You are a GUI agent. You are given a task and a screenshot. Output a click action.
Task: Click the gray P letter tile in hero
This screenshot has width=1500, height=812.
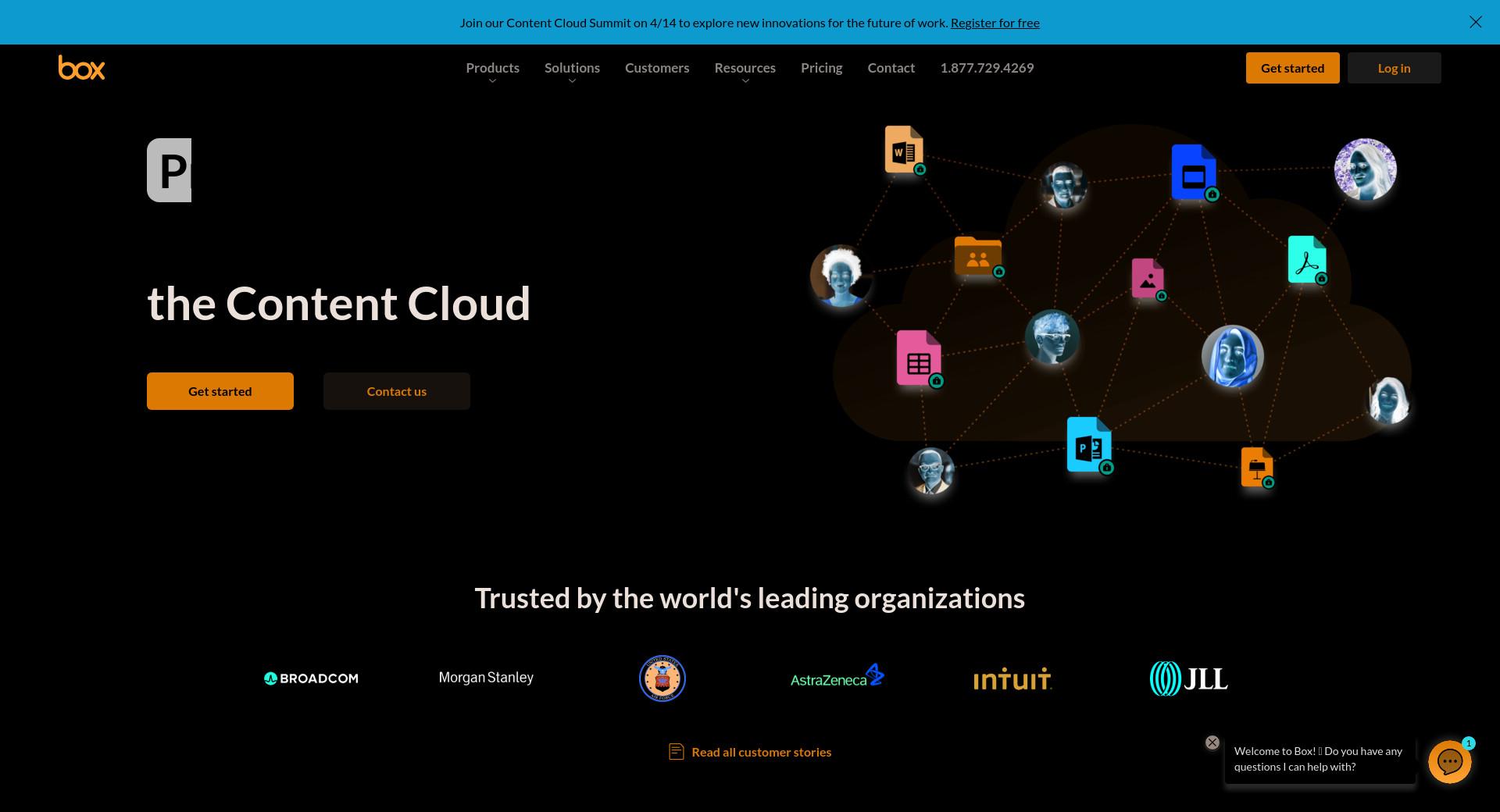(x=170, y=170)
